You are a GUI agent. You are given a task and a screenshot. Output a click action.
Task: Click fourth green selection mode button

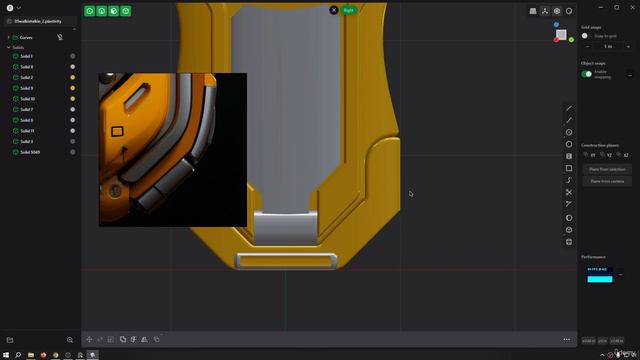click(x=126, y=11)
